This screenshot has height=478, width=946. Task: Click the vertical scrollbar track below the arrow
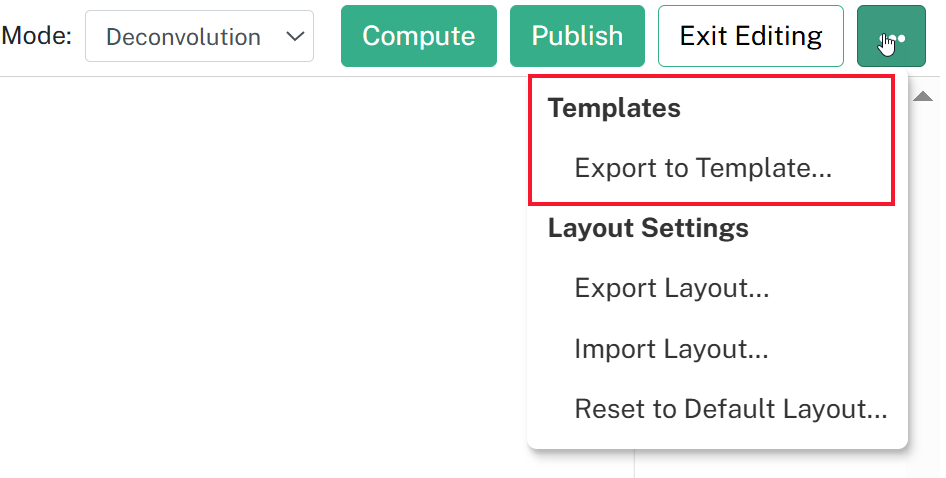click(x=924, y=290)
